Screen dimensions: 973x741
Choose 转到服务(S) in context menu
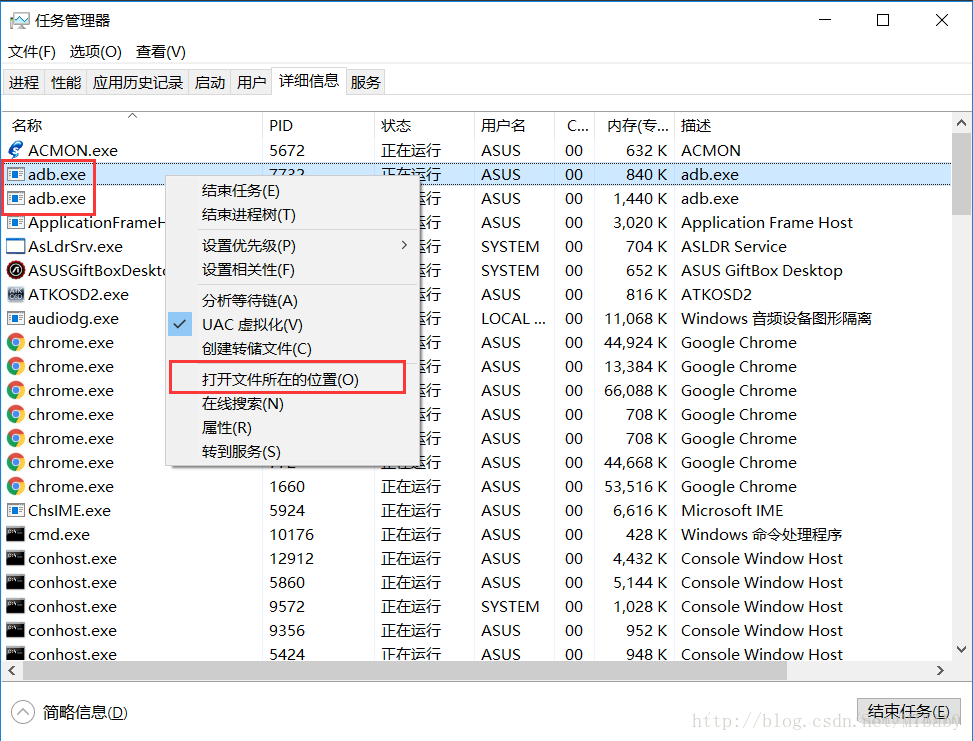point(292,452)
